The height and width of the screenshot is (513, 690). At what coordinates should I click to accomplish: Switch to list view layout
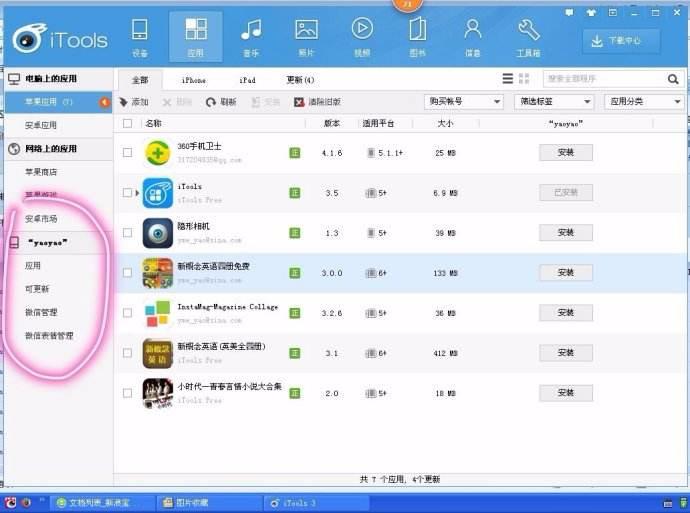507,79
